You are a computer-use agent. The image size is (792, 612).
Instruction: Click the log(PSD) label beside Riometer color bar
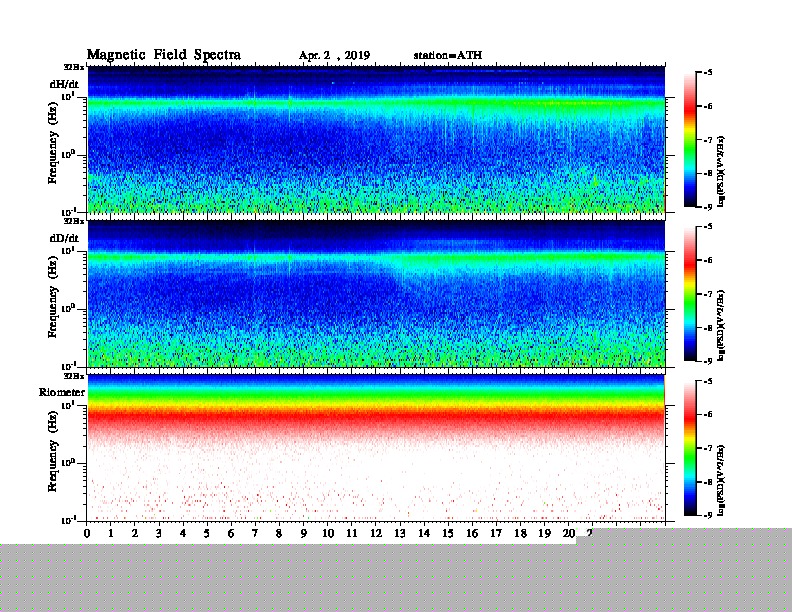(721, 480)
